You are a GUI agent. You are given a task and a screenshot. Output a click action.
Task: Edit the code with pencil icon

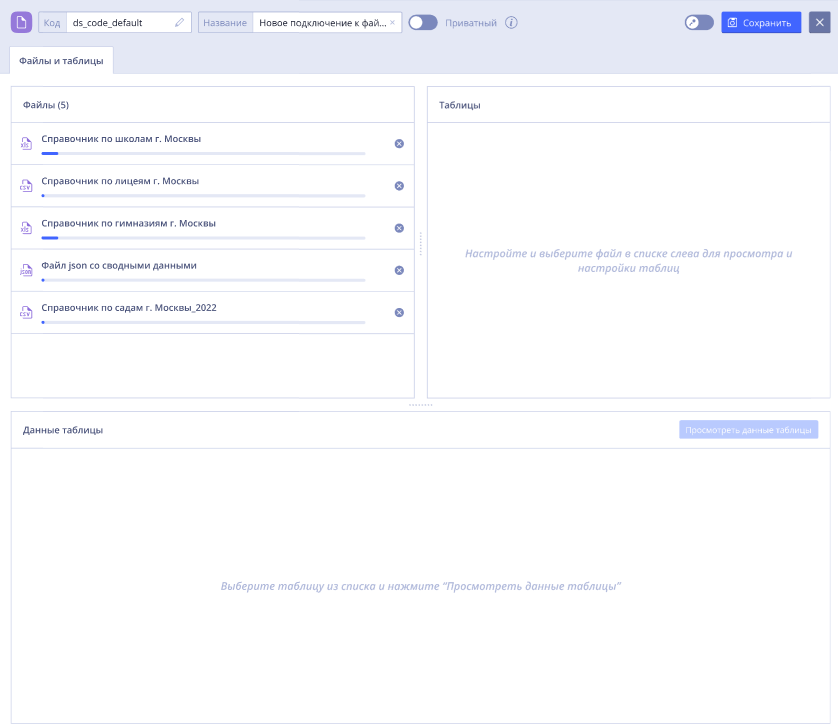(180, 22)
